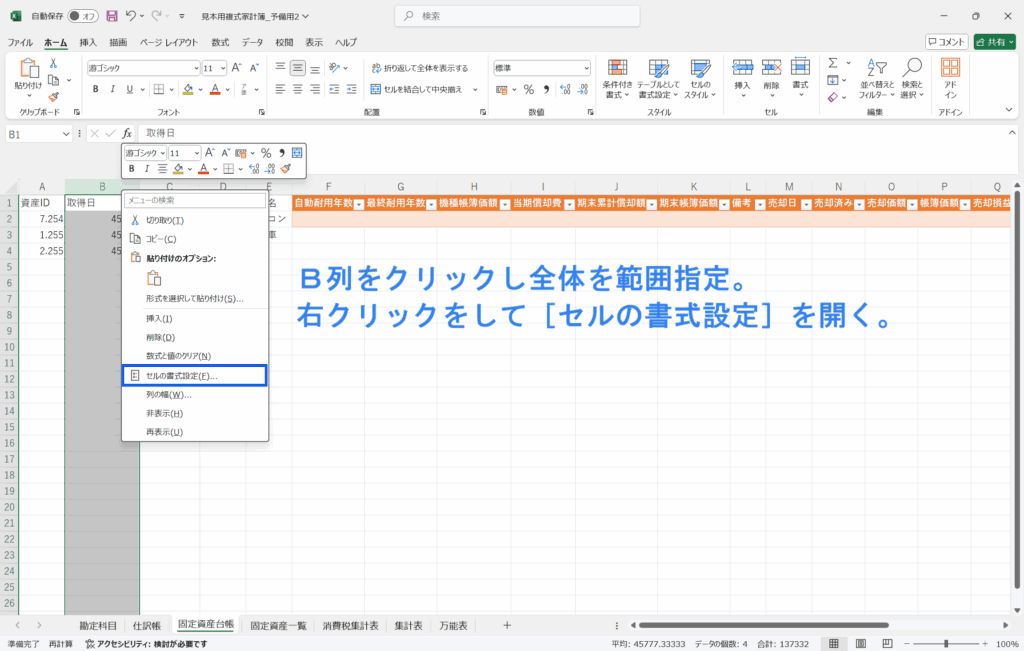Click the ribbon comma style icon

point(546,89)
